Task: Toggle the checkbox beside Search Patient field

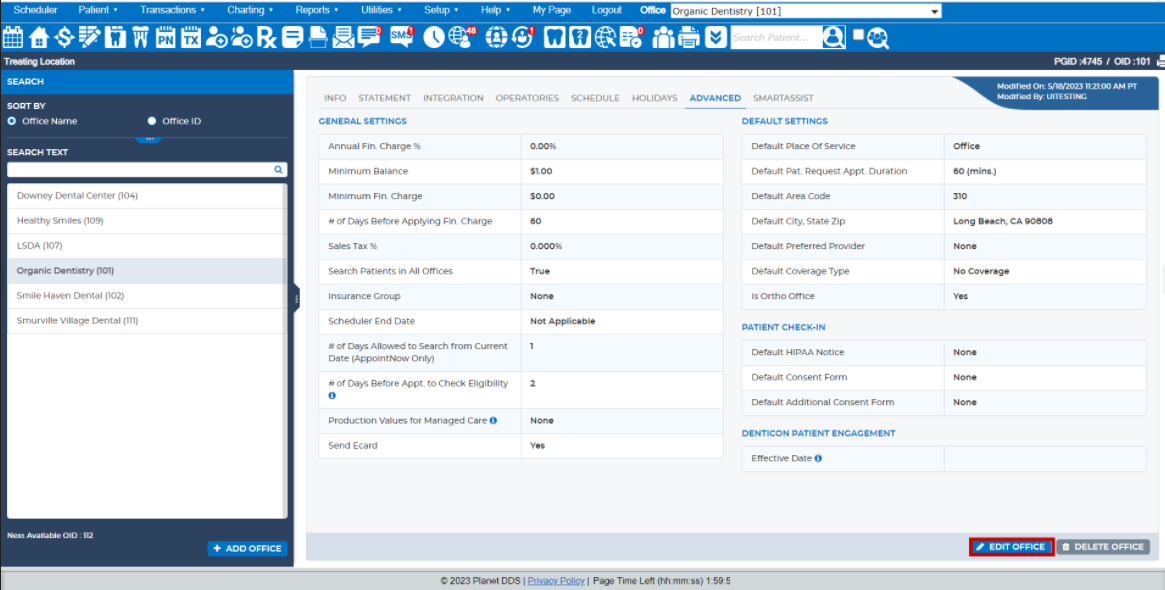Action: tap(858, 34)
